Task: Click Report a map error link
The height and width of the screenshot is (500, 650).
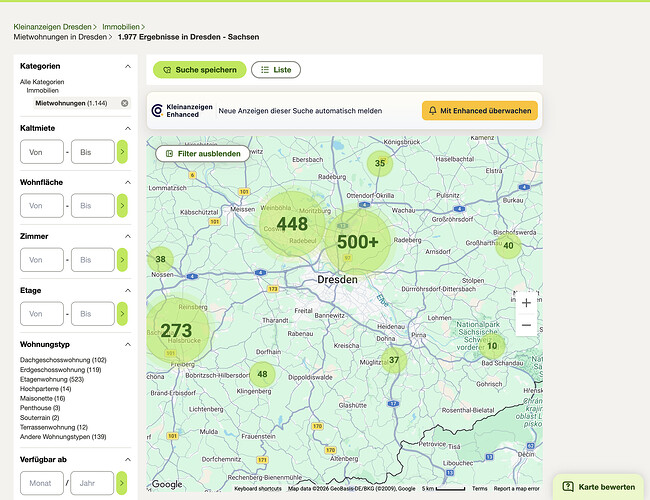Action: (x=517, y=489)
